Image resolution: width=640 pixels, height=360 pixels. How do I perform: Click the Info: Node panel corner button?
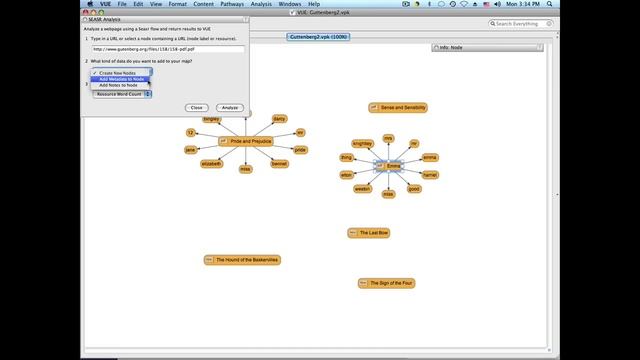[x=540, y=48]
